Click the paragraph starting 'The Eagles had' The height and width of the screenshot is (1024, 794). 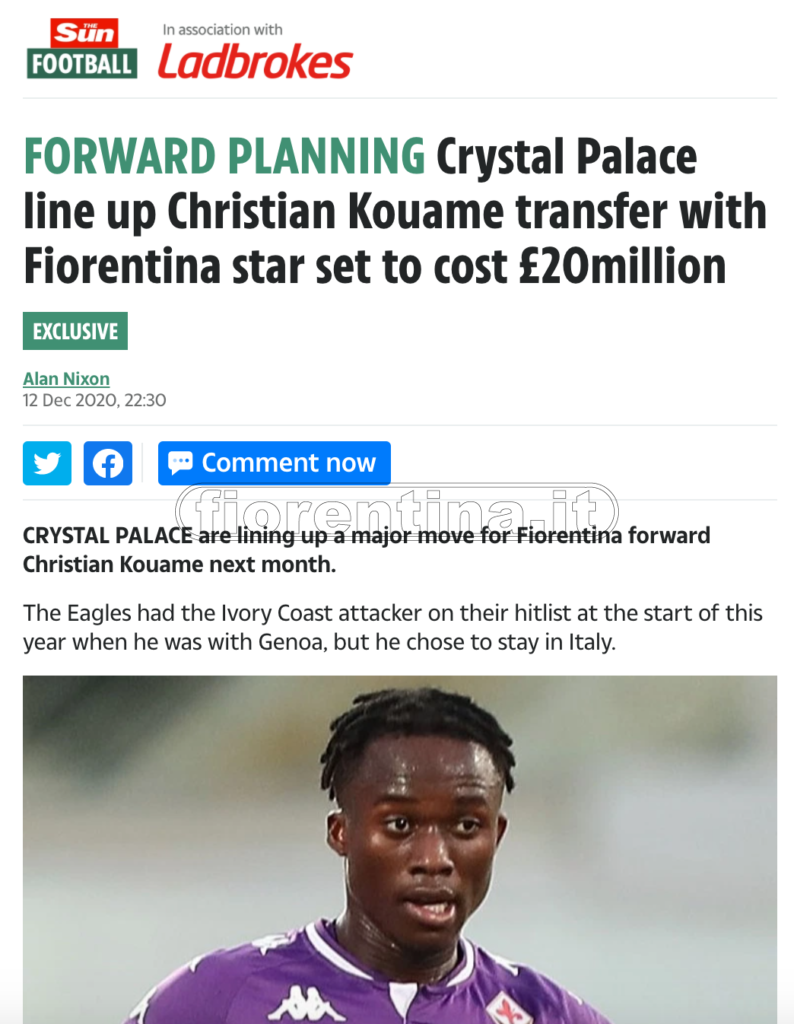[x=392, y=627]
